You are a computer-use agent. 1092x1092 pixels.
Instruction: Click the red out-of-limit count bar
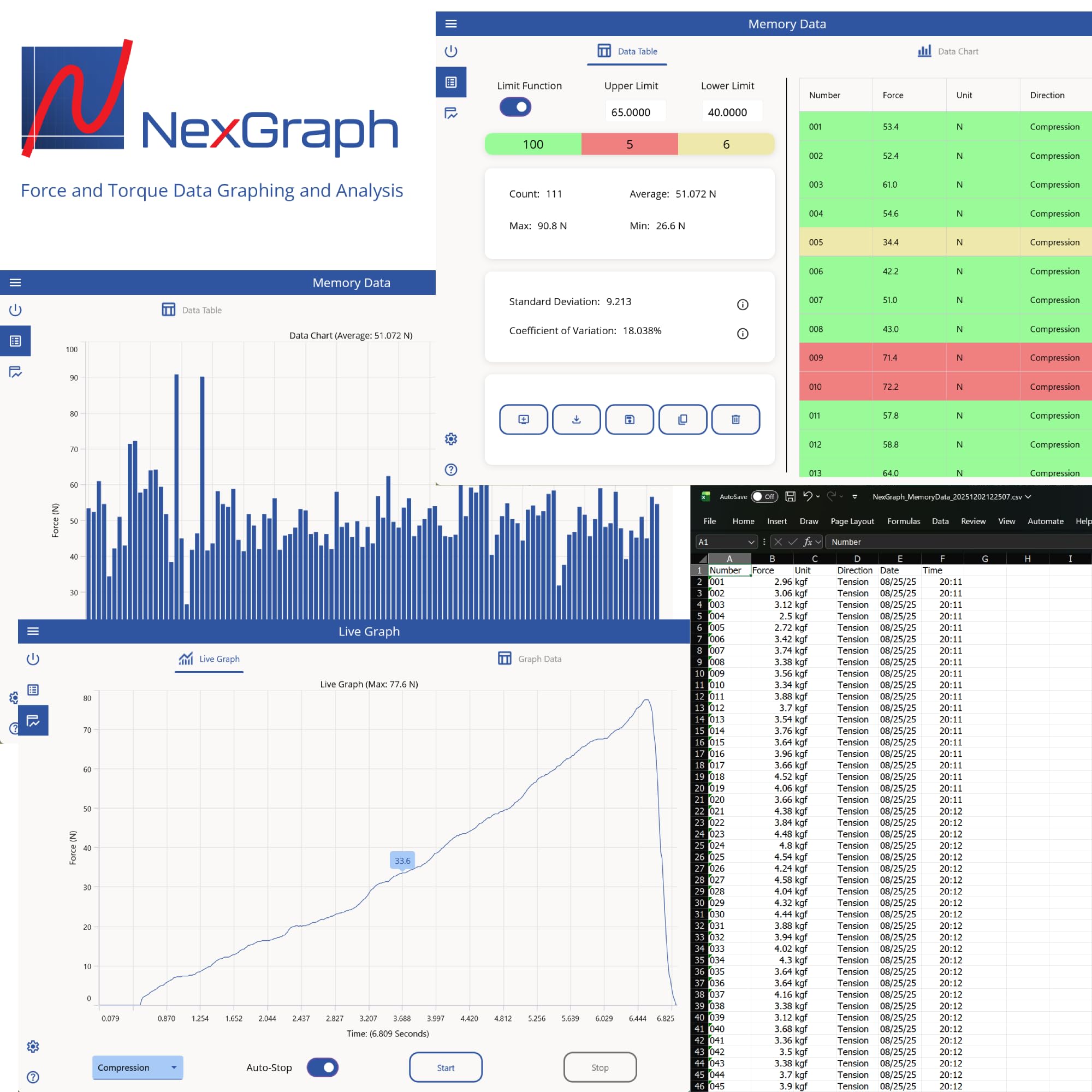click(629, 145)
